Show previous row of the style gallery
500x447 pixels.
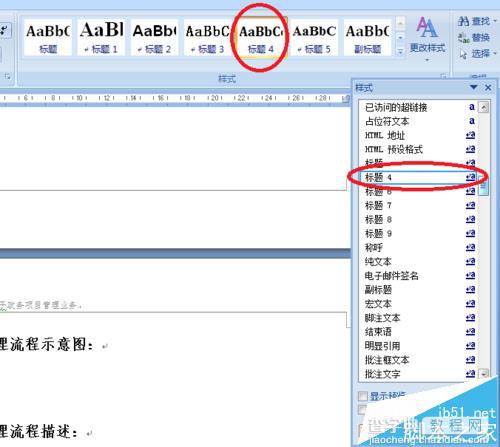coord(400,23)
